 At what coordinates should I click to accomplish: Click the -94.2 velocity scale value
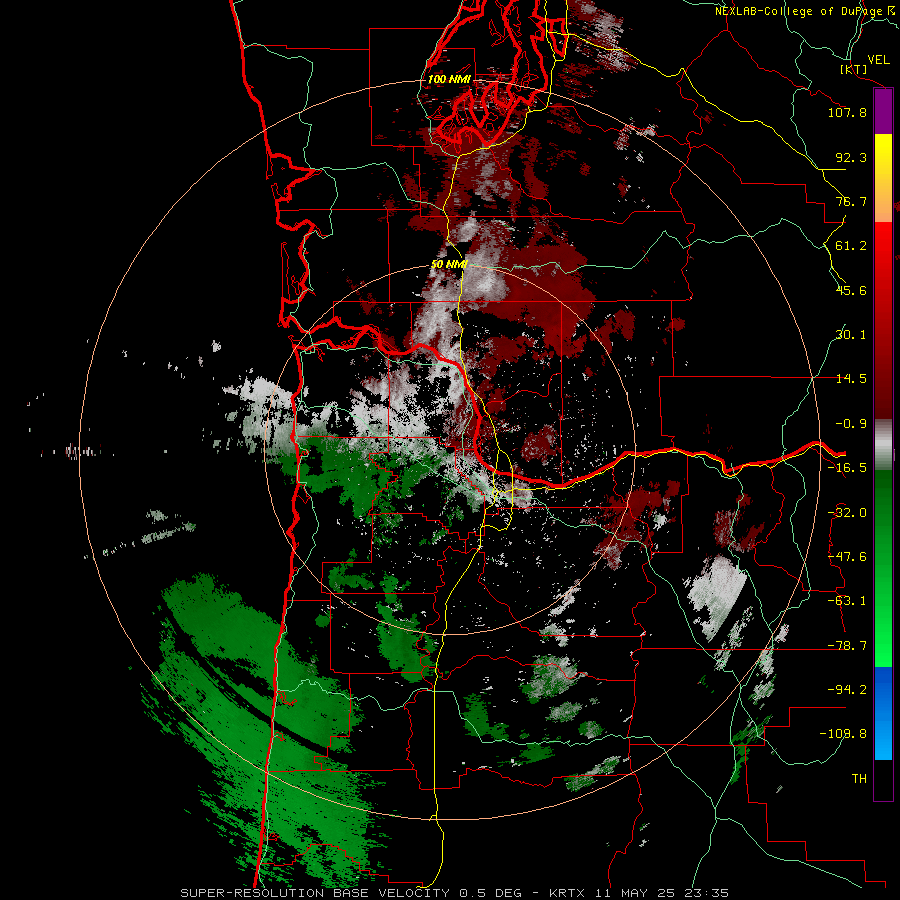click(847, 690)
